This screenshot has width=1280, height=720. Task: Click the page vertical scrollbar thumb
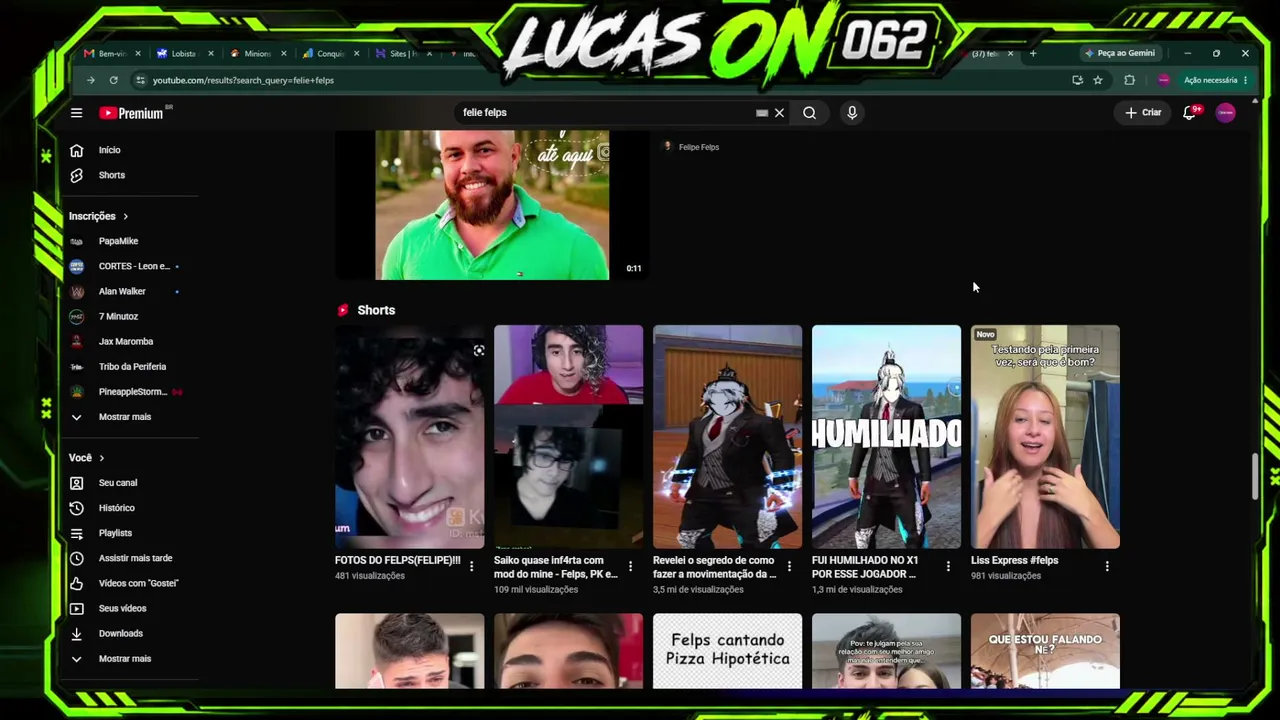tap(1254, 477)
